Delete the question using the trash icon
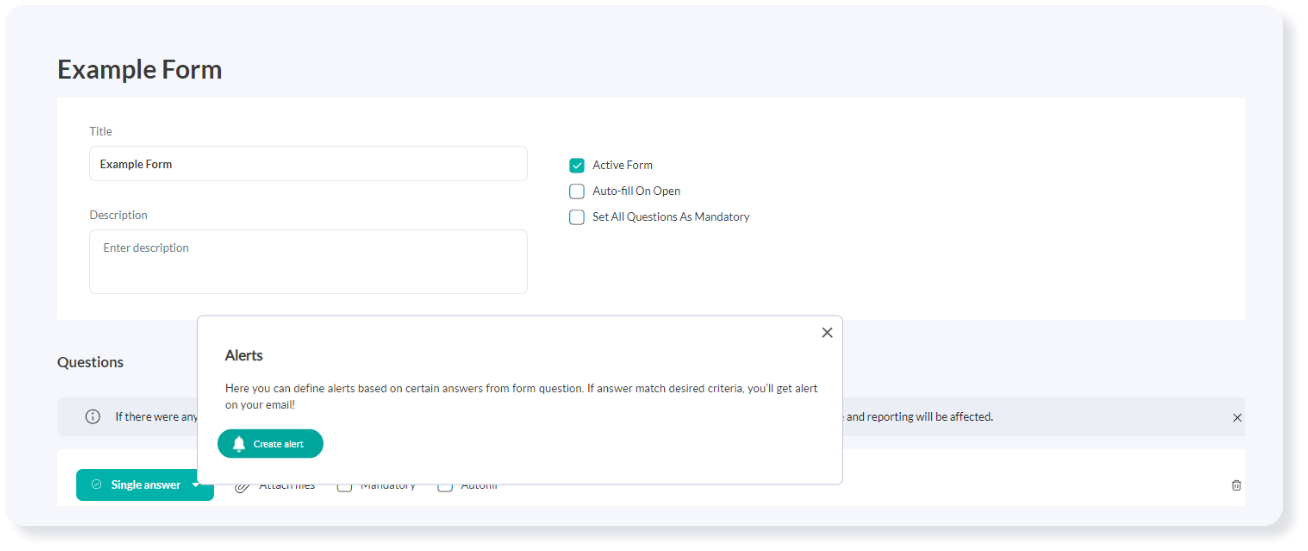This screenshot has height=551, width=1308. pyautogui.click(x=1236, y=485)
